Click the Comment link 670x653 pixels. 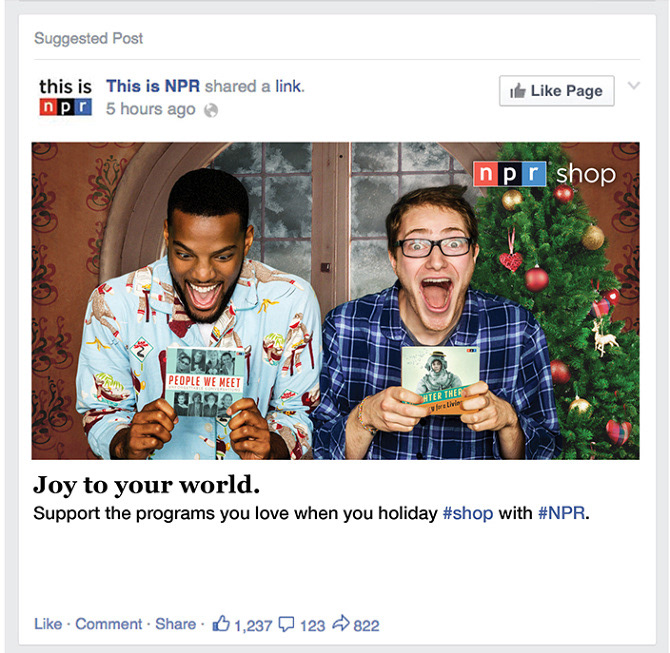pyautogui.click(x=109, y=624)
